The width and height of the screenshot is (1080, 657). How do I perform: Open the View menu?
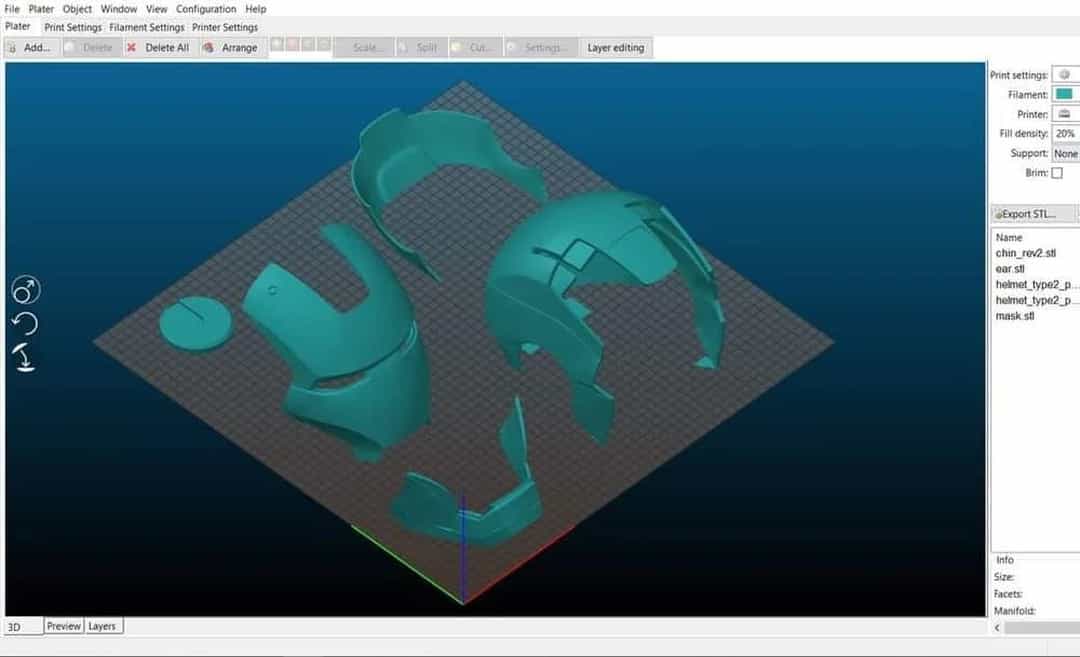(156, 9)
